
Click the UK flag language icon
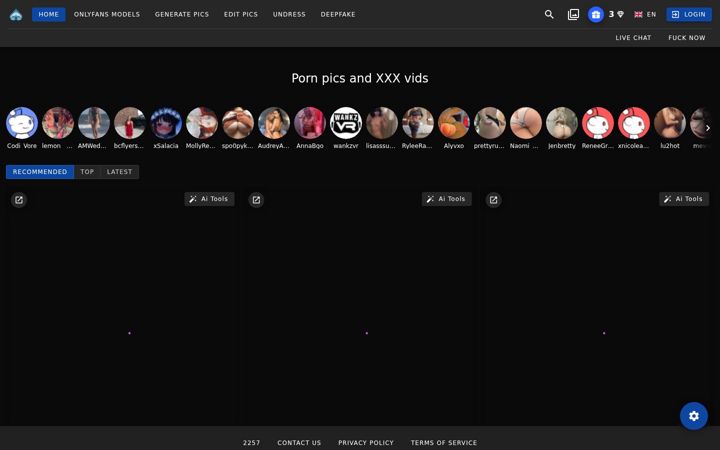coord(638,15)
